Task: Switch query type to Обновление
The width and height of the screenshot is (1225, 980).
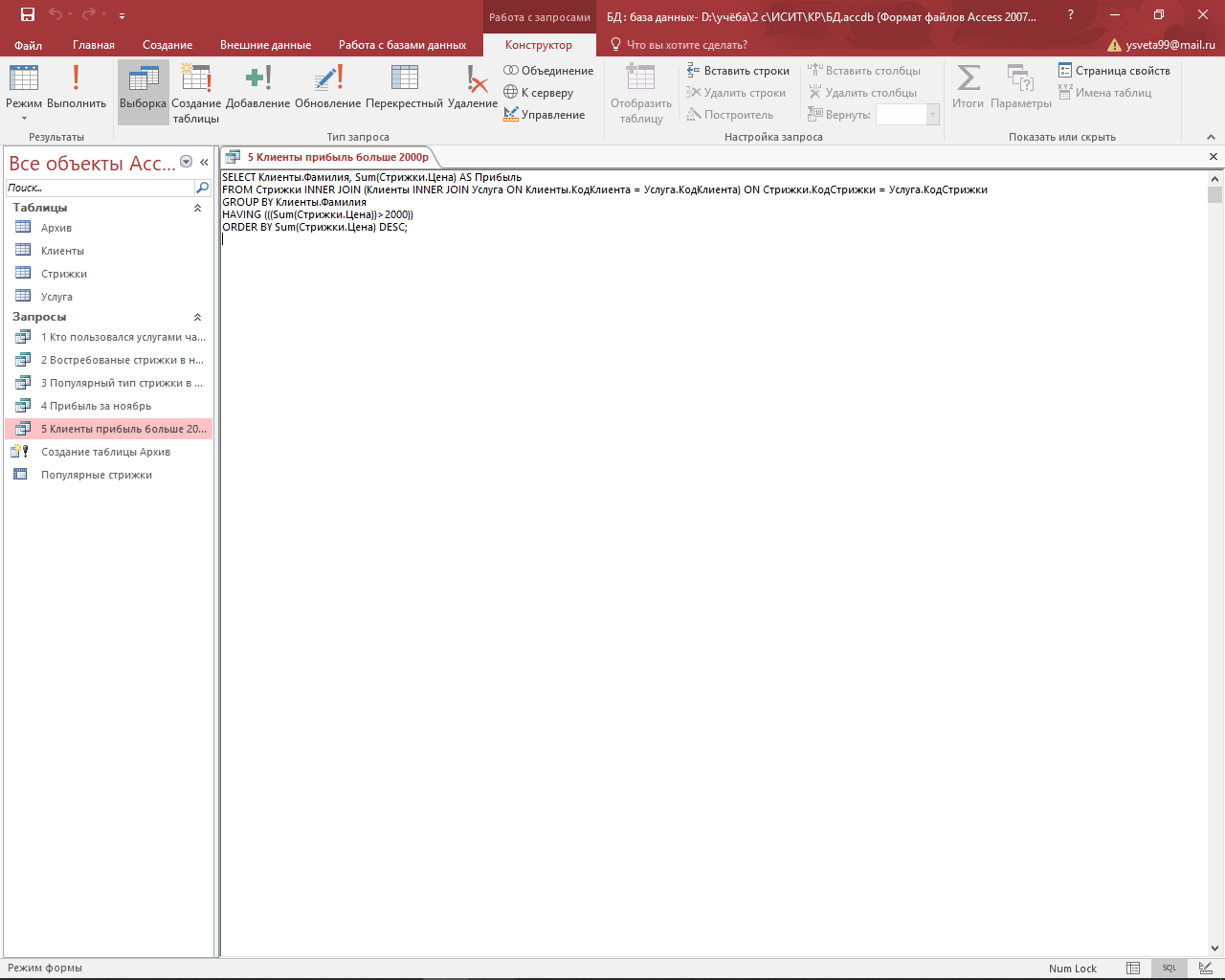Action: (x=328, y=88)
